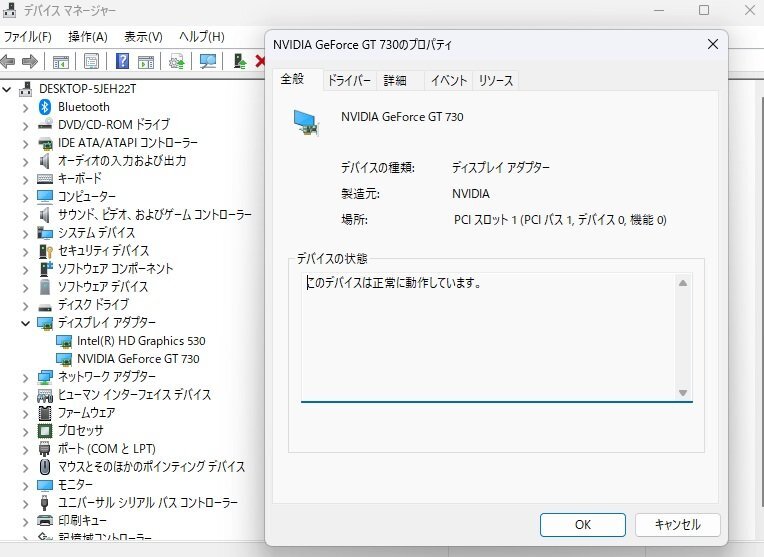Click the keyboard category icon

45,179
